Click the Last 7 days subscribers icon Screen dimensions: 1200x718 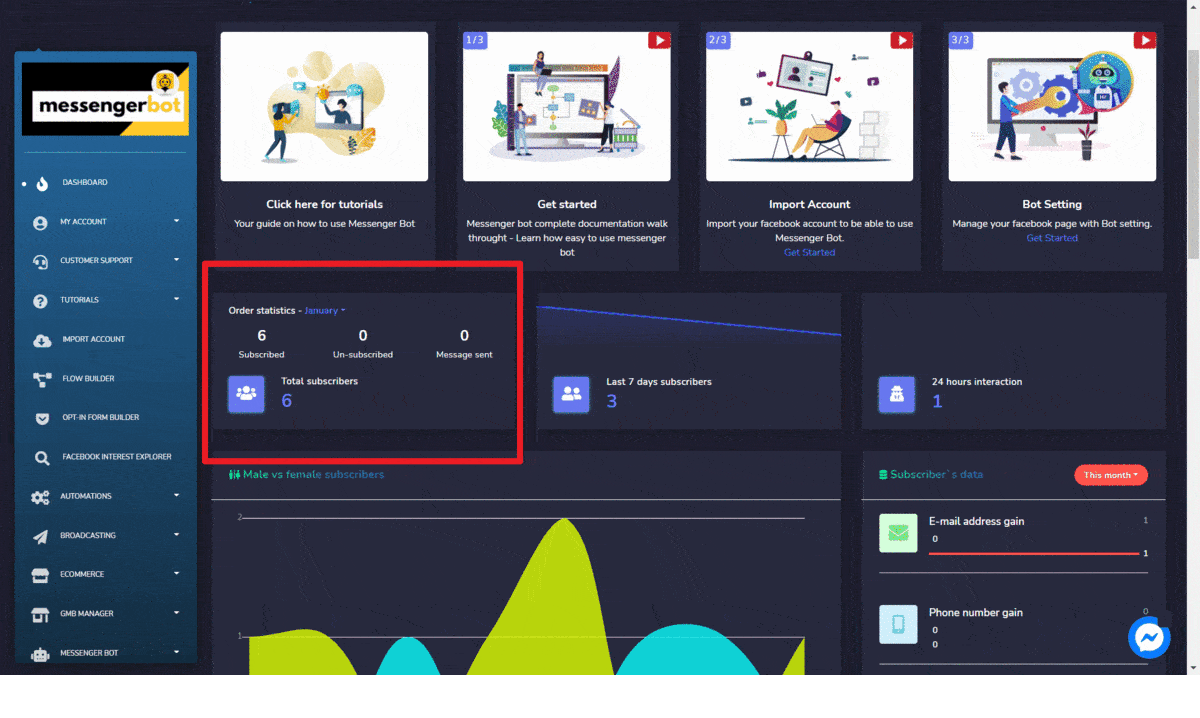click(x=572, y=393)
